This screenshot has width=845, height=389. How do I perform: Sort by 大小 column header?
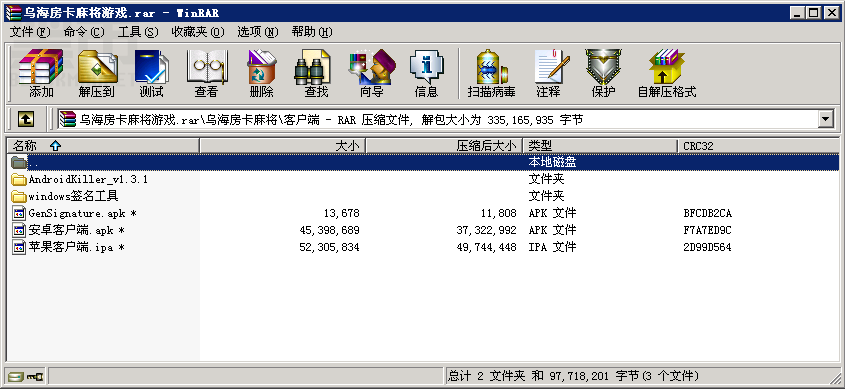click(x=283, y=145)
